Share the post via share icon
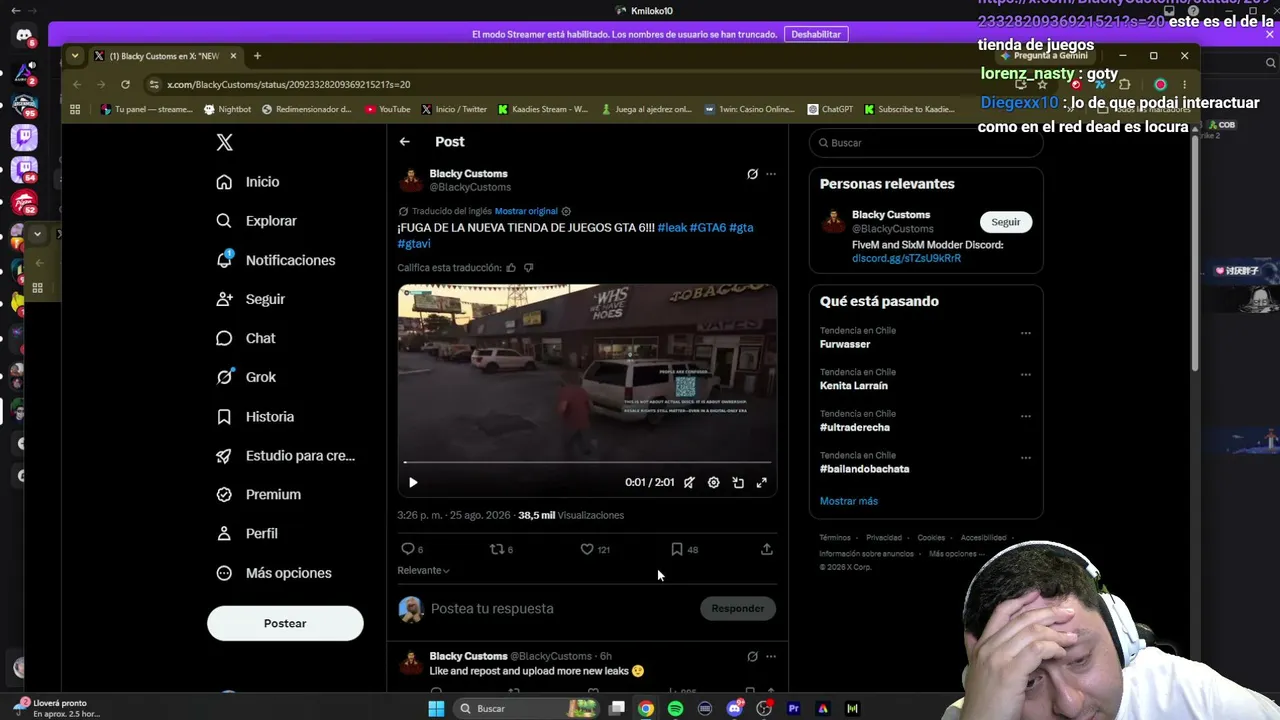Viewport: 1280px width, 720px height. [x=767, y=549]
